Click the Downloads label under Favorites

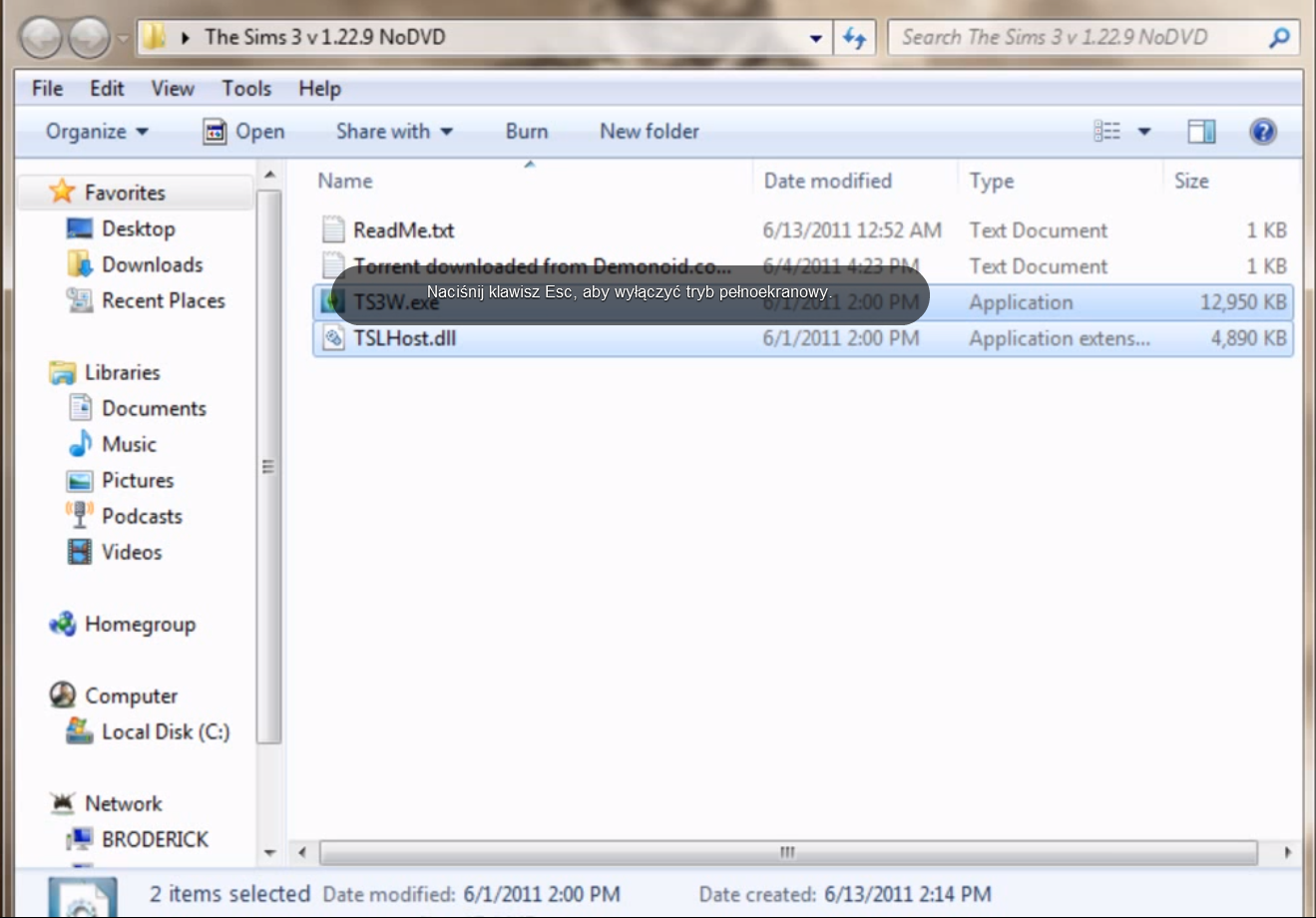coord(153,264)
